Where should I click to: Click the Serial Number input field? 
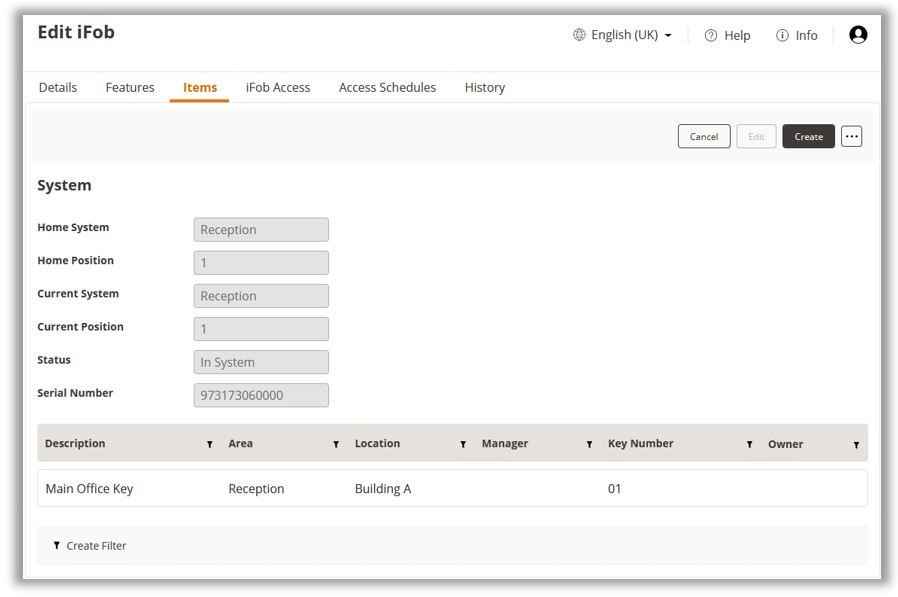click(261, 395)
